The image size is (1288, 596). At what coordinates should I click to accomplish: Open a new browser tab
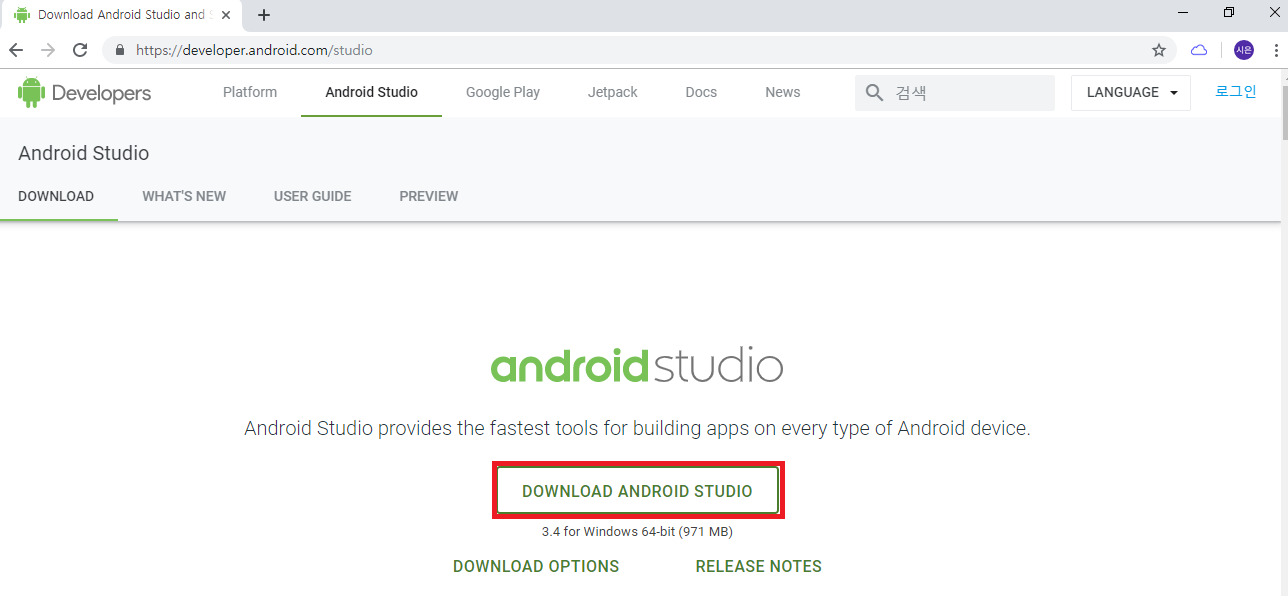(x=264, y=15)
